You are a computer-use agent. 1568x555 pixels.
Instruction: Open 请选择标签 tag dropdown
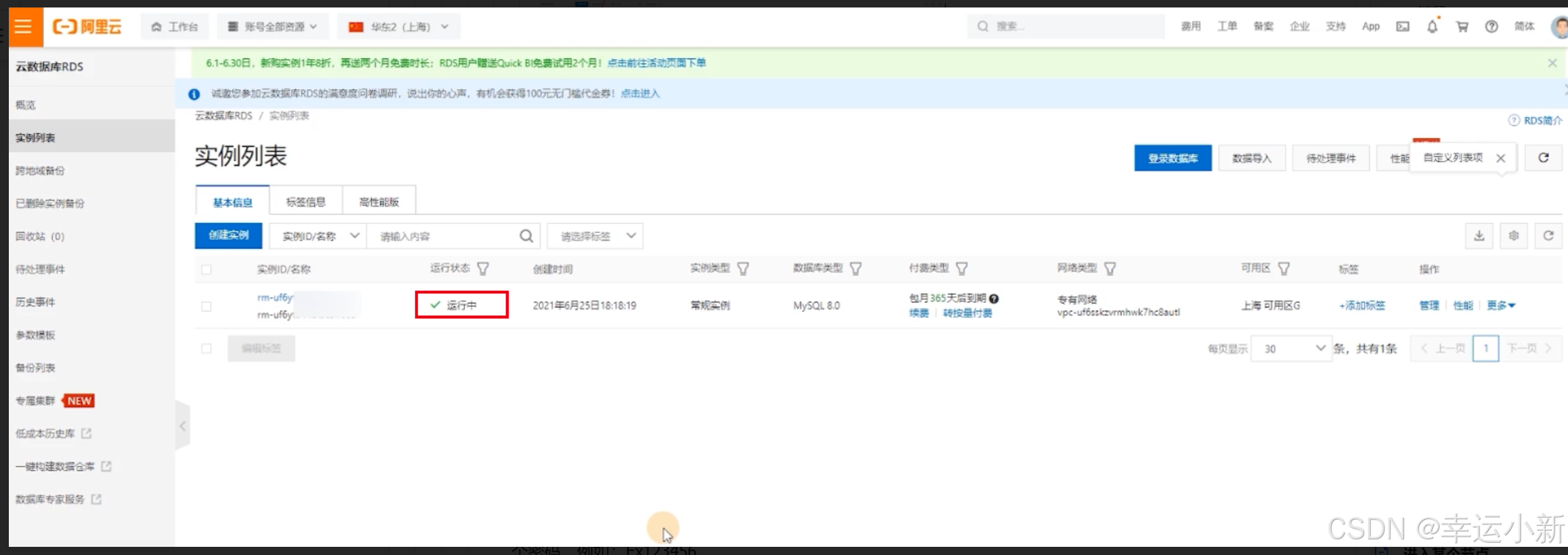[595, 236]
